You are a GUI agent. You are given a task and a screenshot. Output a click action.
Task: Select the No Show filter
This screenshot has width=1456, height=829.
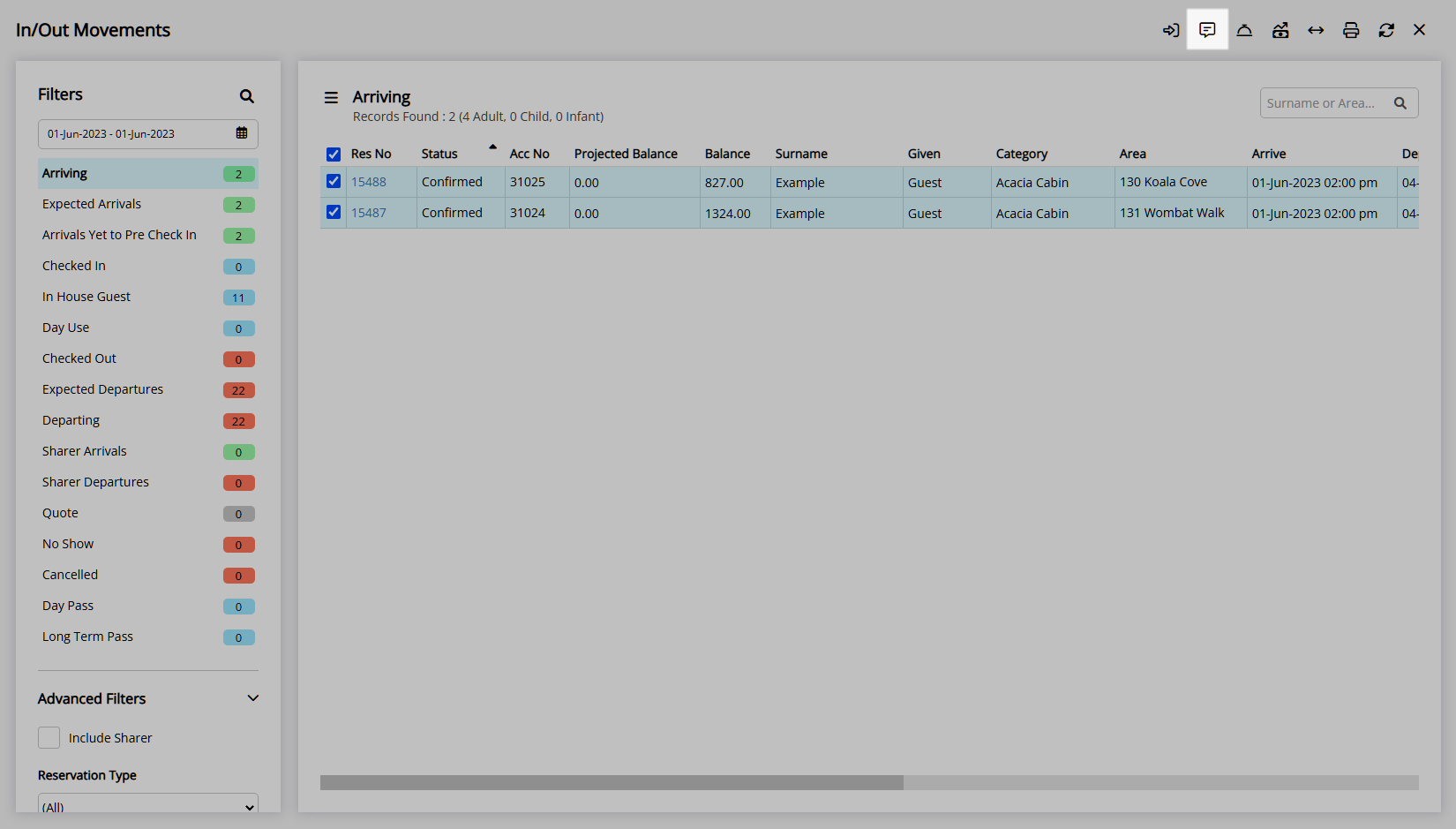(x=148, y=544)
